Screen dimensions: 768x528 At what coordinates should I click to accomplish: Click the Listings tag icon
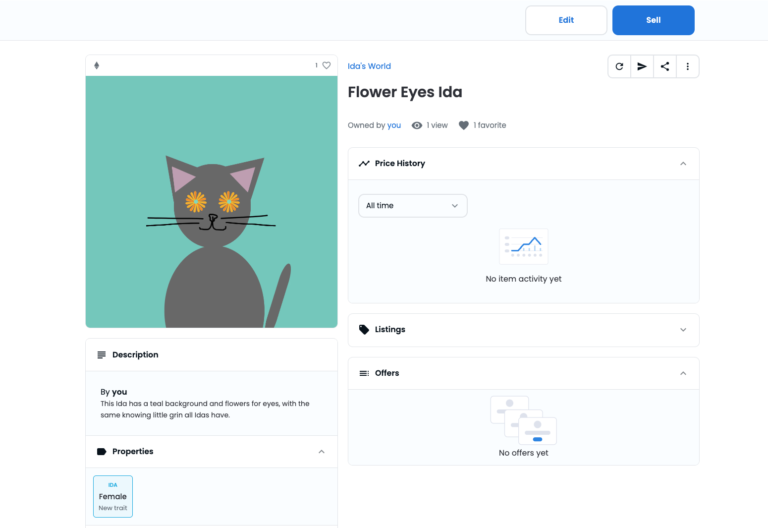pos(364,330)
